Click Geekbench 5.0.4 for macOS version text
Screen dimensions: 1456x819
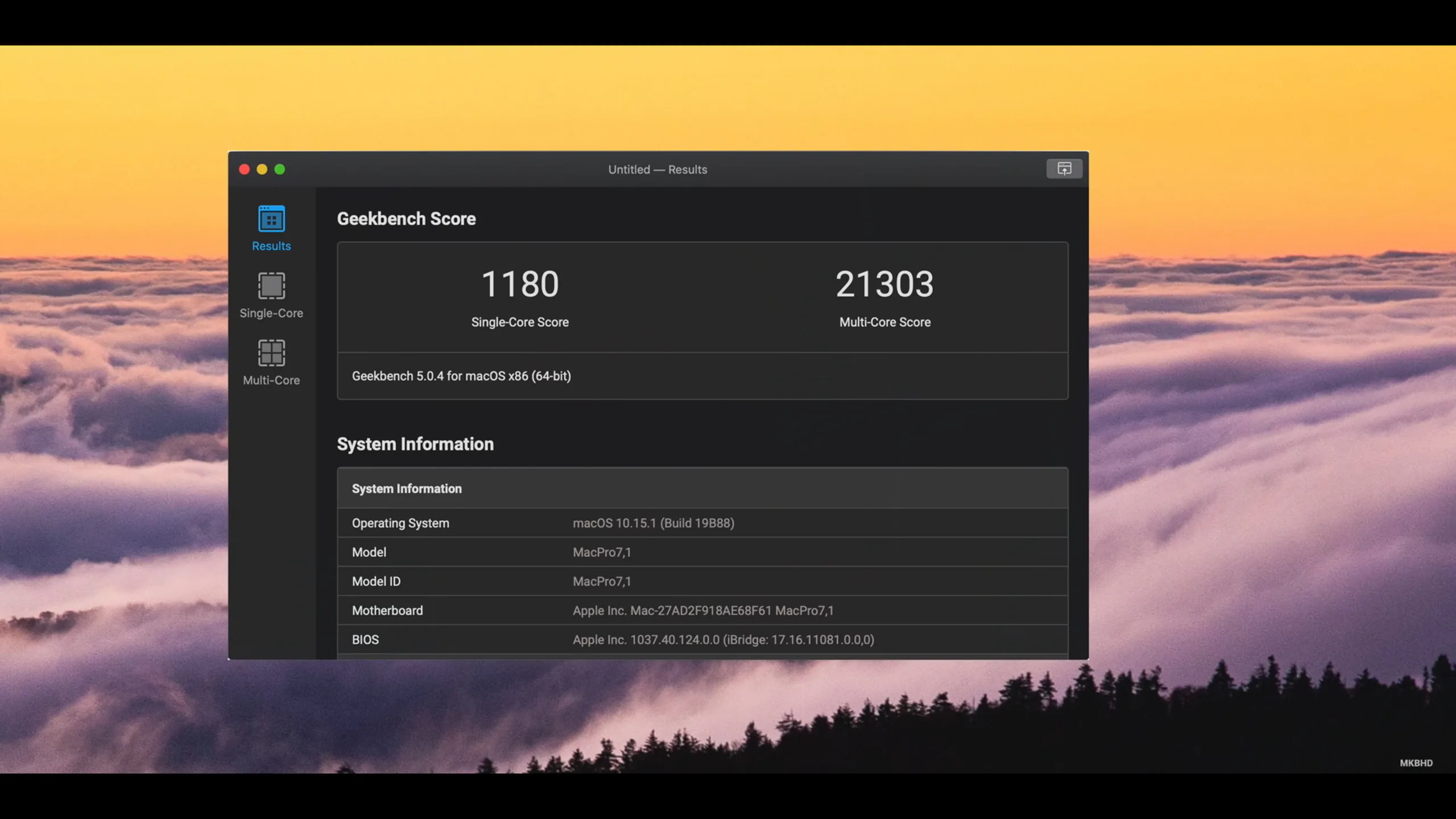[x=461, y=377]
